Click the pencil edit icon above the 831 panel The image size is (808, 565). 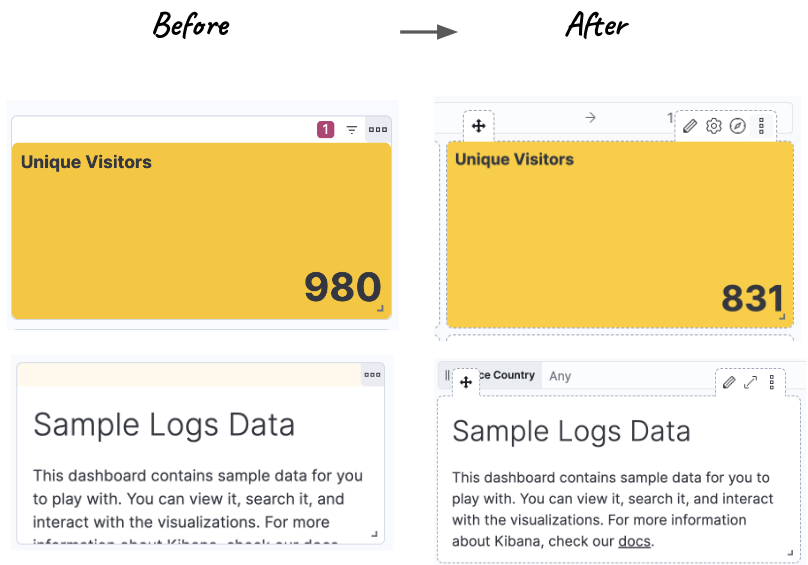[x=689, y=126]
